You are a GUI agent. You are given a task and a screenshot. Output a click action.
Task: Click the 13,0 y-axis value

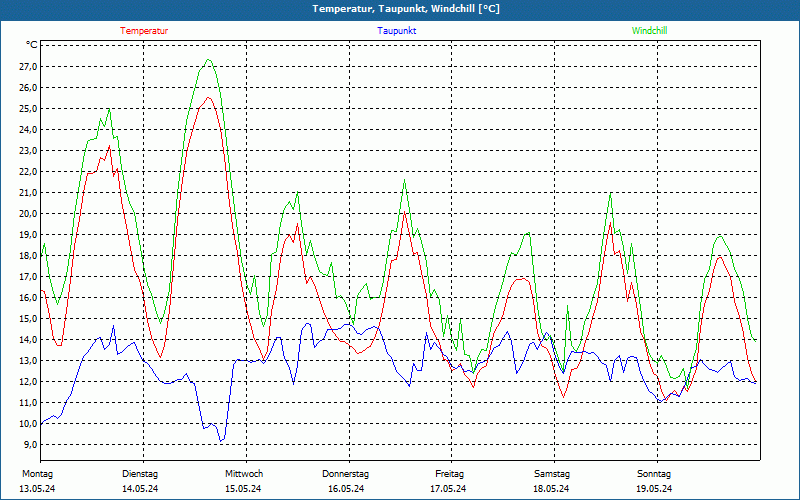tap(29, 360)
